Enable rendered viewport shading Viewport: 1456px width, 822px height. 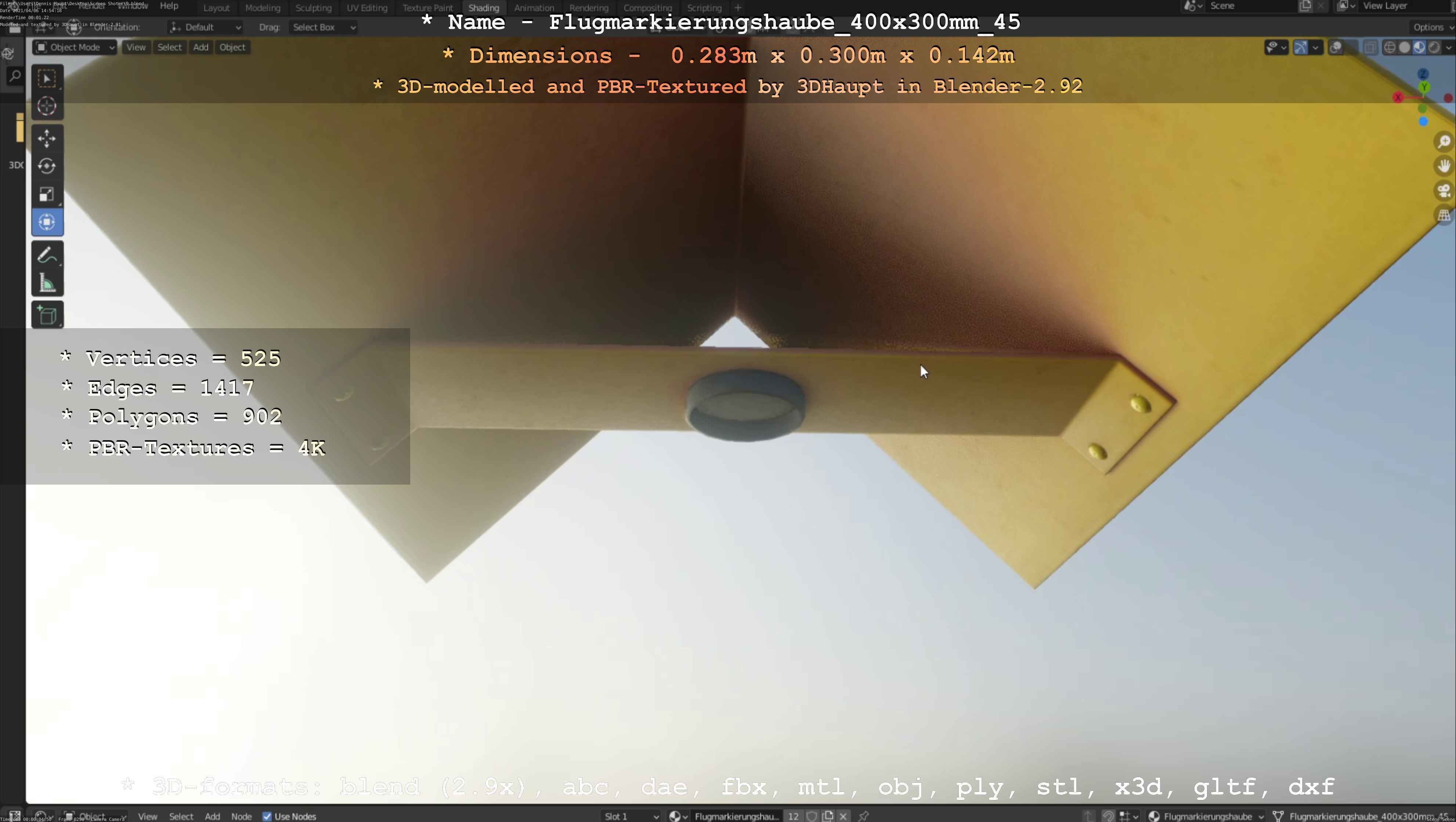click(x=1434, y=47)
